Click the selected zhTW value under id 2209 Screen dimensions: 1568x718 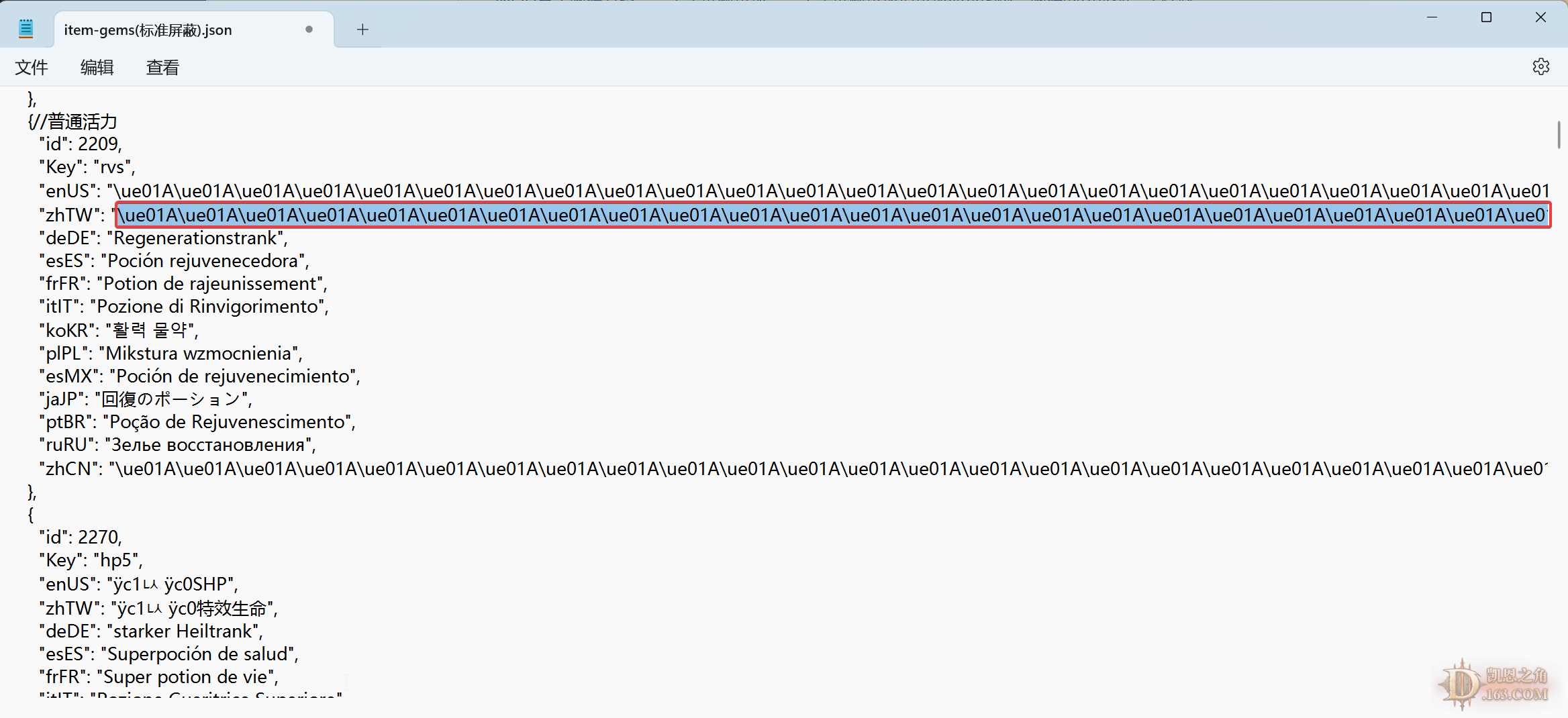click(x=832, y=215)
